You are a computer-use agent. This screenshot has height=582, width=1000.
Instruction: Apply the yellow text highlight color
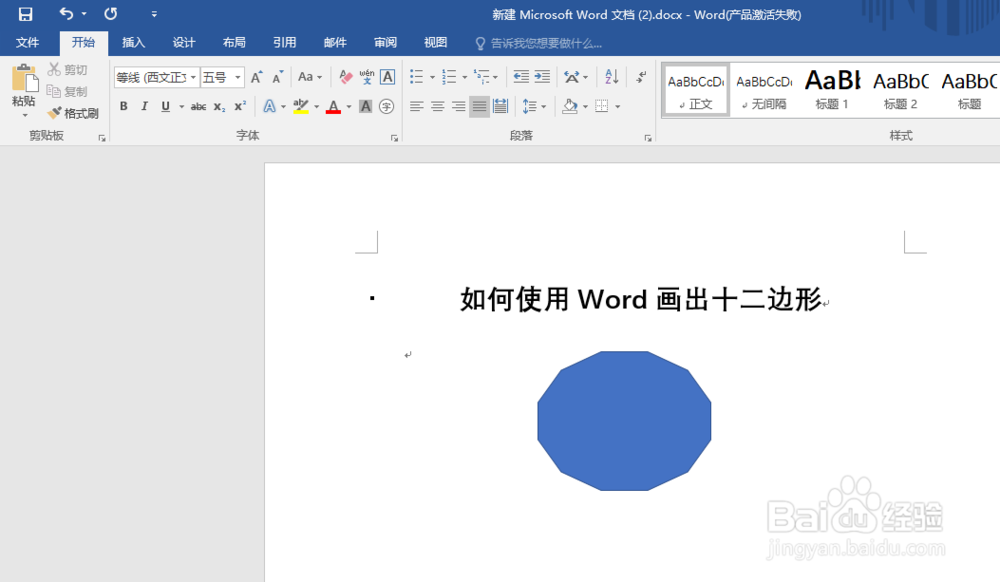pos(301,106)
